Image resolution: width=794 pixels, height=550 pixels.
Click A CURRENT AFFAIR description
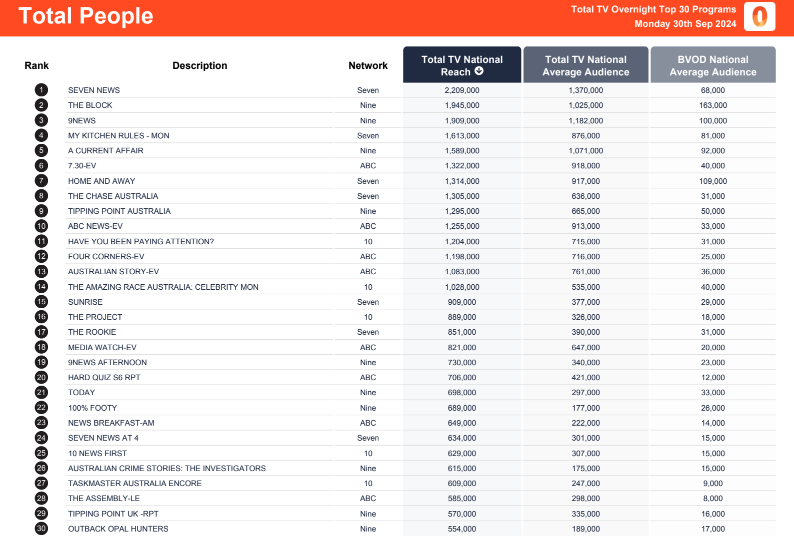[x=105, y=150]
